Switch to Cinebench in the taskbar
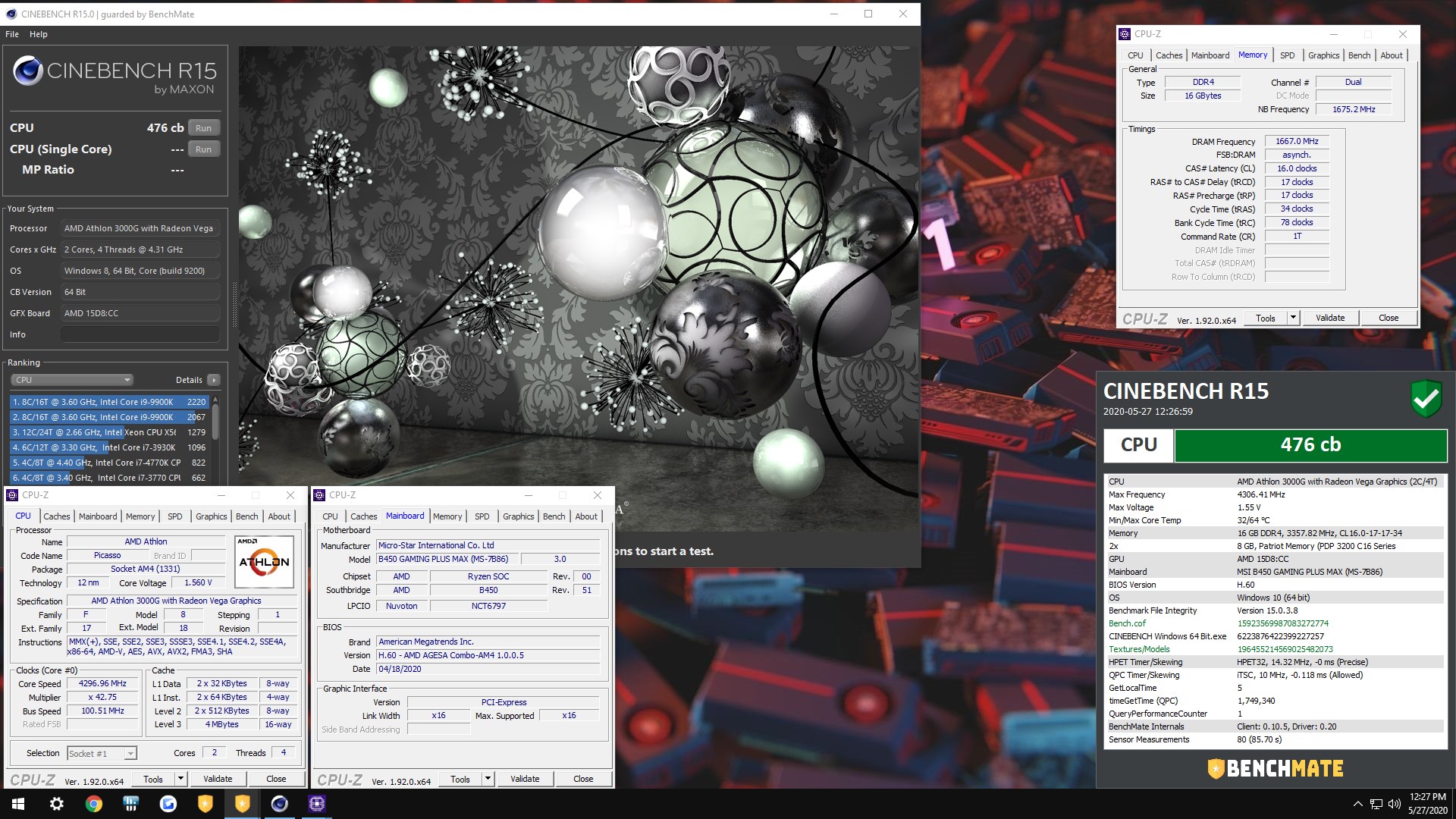1456x819 pixels. 279,804
